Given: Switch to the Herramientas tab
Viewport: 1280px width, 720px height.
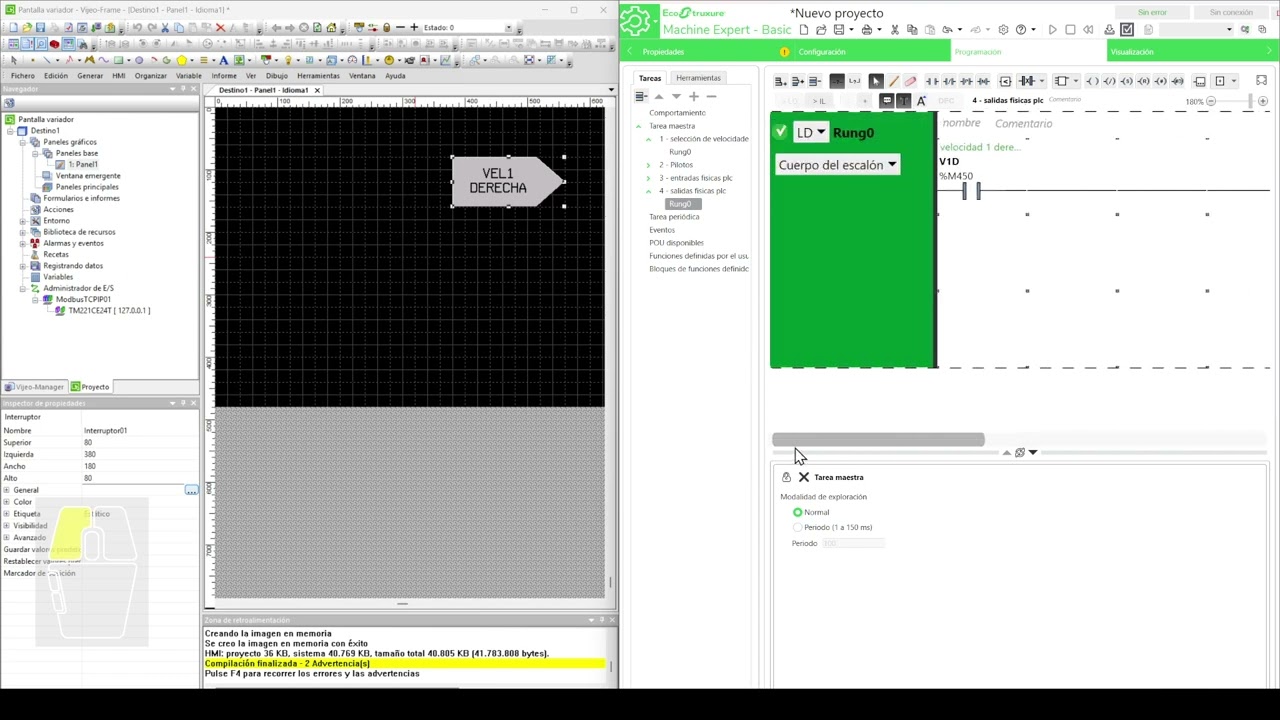Looking at the screenshot, I should point(698,78).
